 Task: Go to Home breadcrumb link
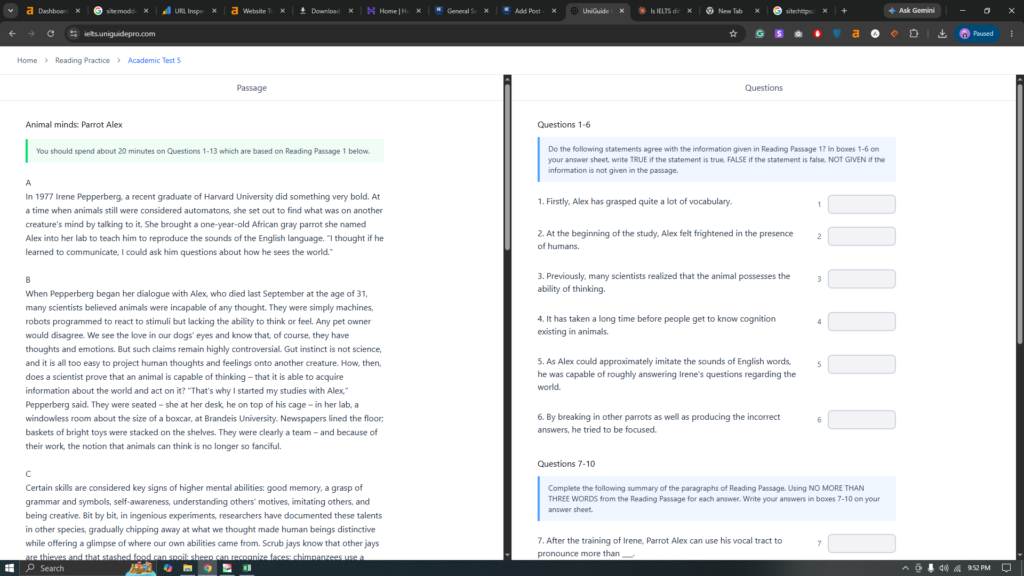[x=27, y=60]
